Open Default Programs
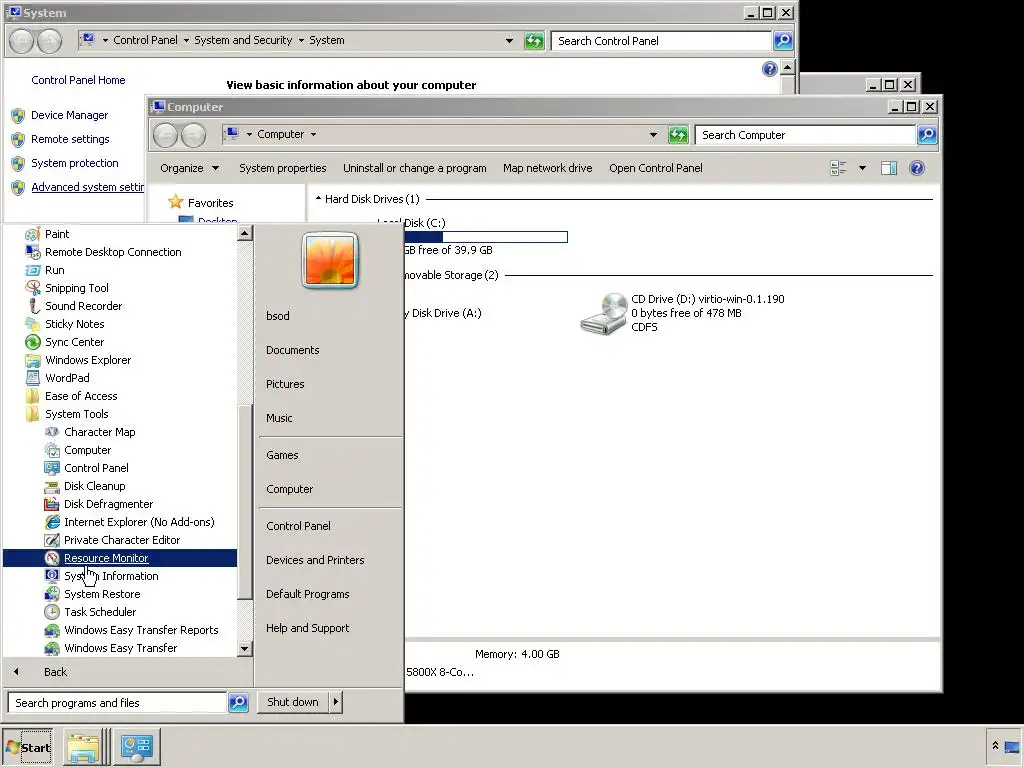 [x=308, y=594]
